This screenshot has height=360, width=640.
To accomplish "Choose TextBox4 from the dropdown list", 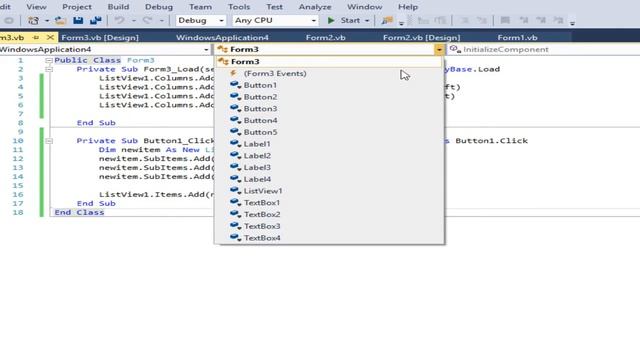I will pos(329,238).
